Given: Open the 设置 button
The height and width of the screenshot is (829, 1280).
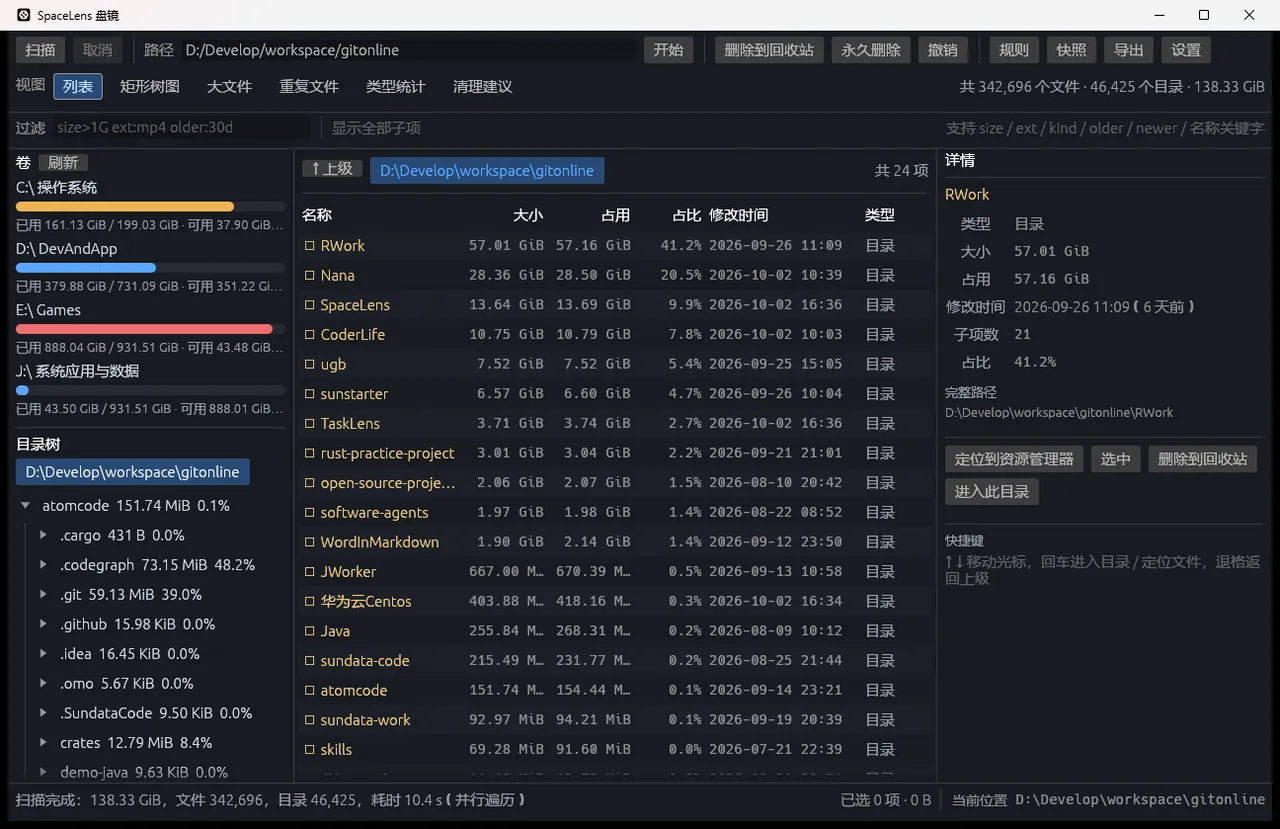Looking at the screenshot, I should coord(1186,50).
